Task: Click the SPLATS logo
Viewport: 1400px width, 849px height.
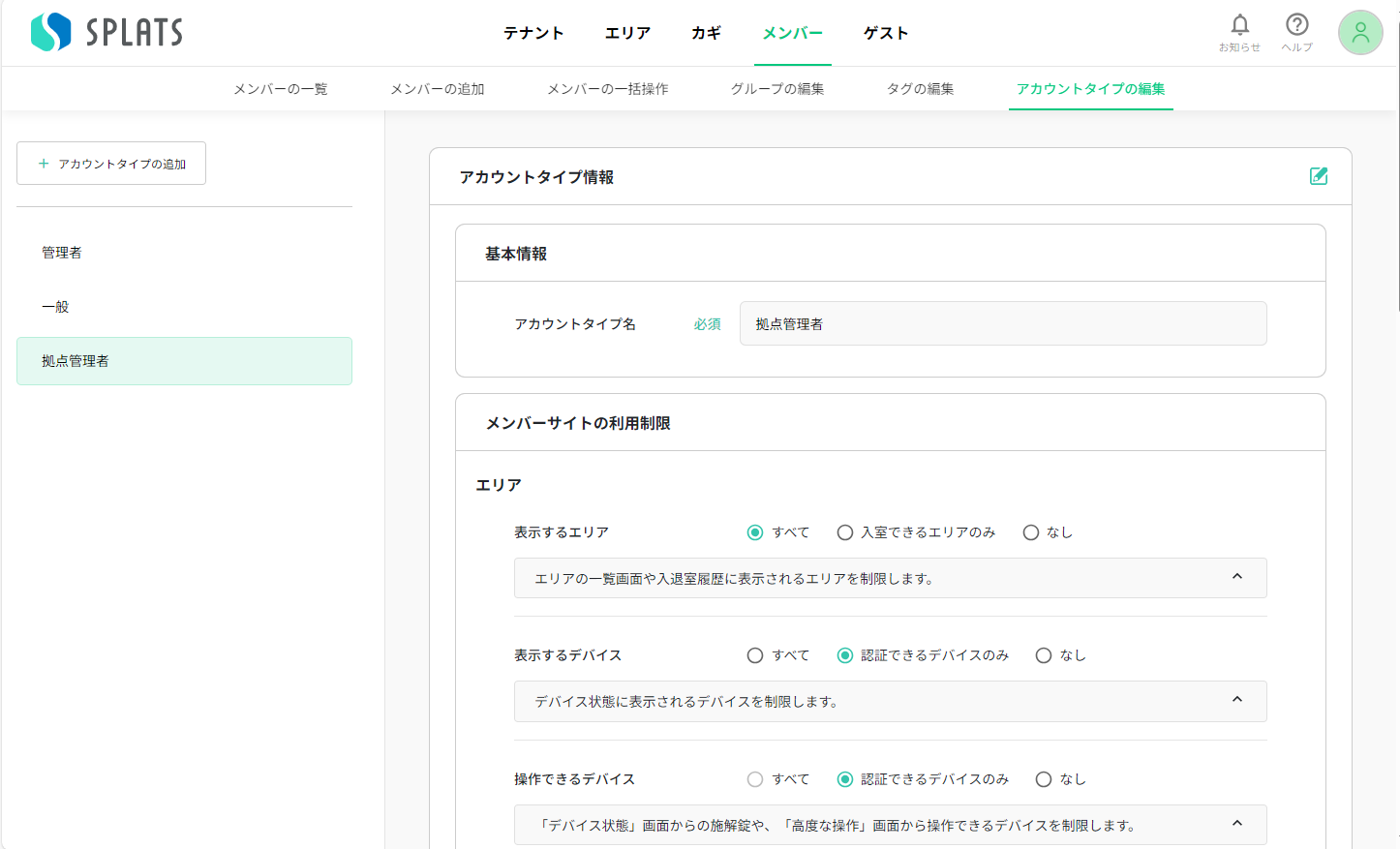Action: pos(107,32)
